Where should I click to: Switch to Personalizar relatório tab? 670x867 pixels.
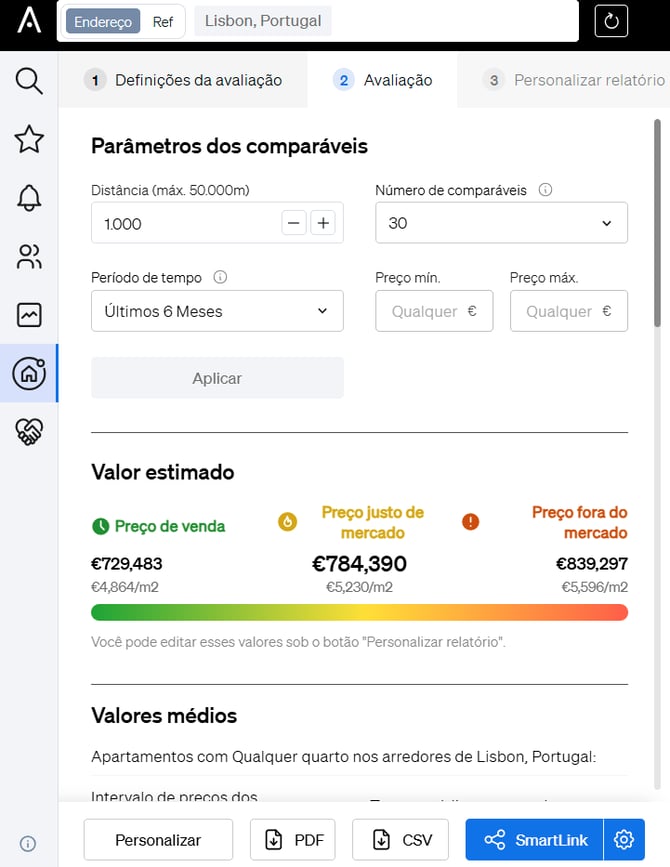tap(576, 80)
